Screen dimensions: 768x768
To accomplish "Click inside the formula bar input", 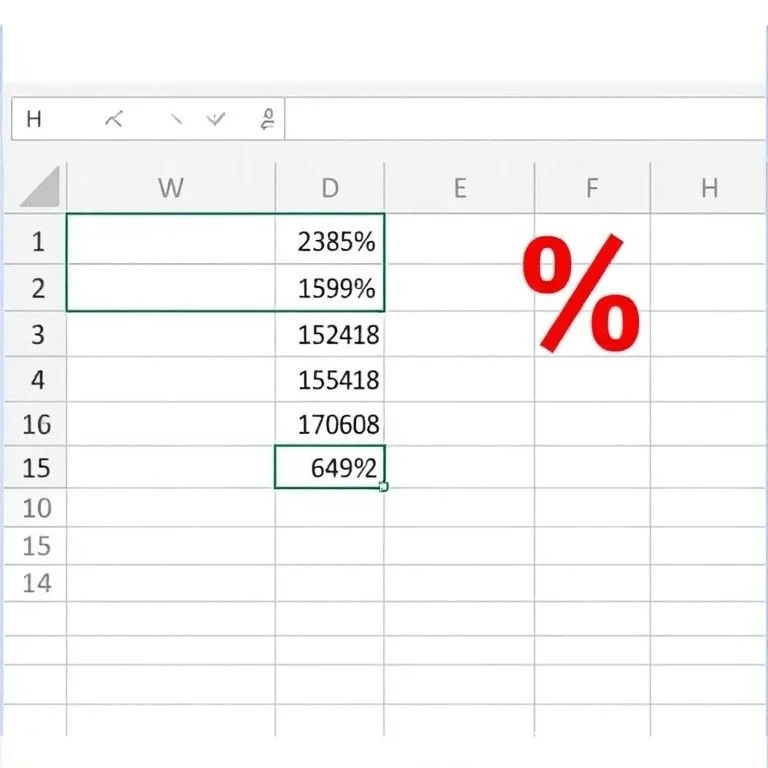I will click(x=520, y=120).
